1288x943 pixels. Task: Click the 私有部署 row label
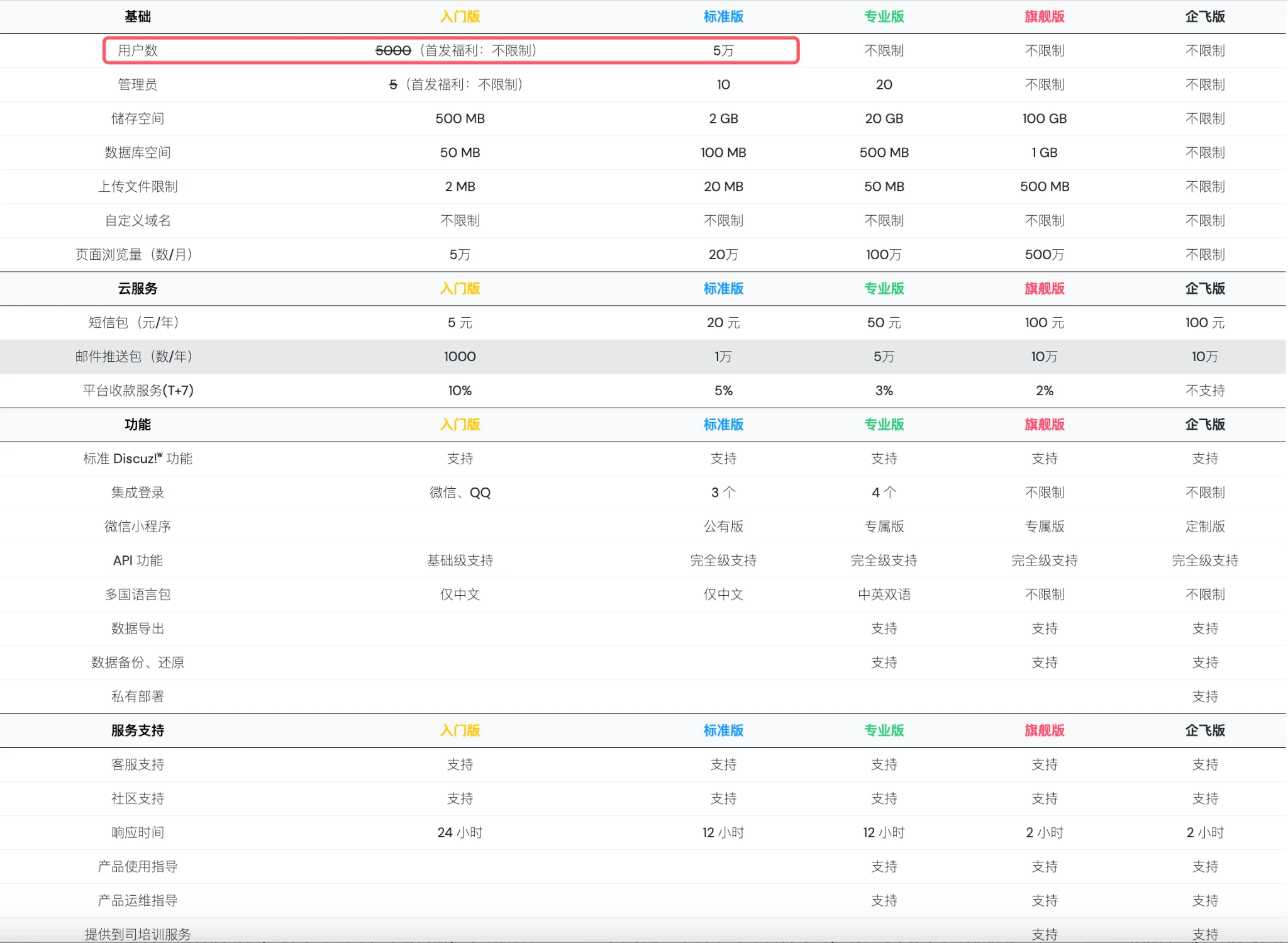138,696
